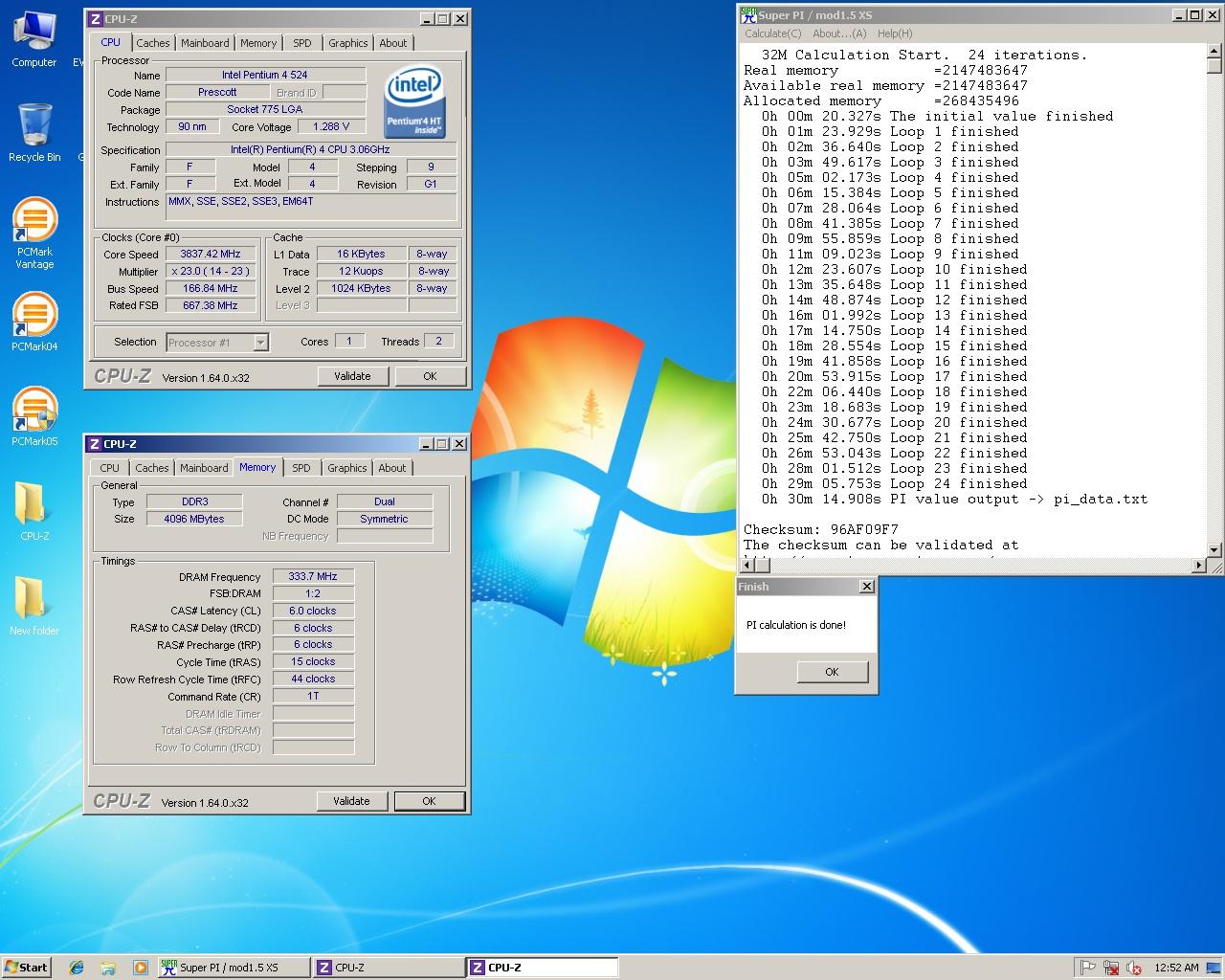Click the Intel Pentium 4 HT logo
The height and width of the screenshot is (980, 1225).
tap(413, 101)
